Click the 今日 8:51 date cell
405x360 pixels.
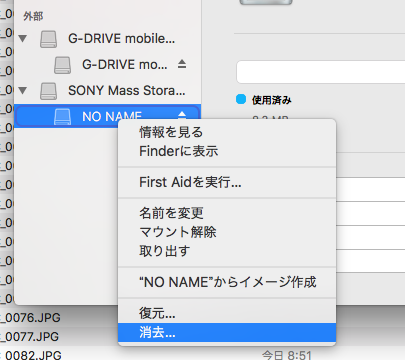[287, 355]
